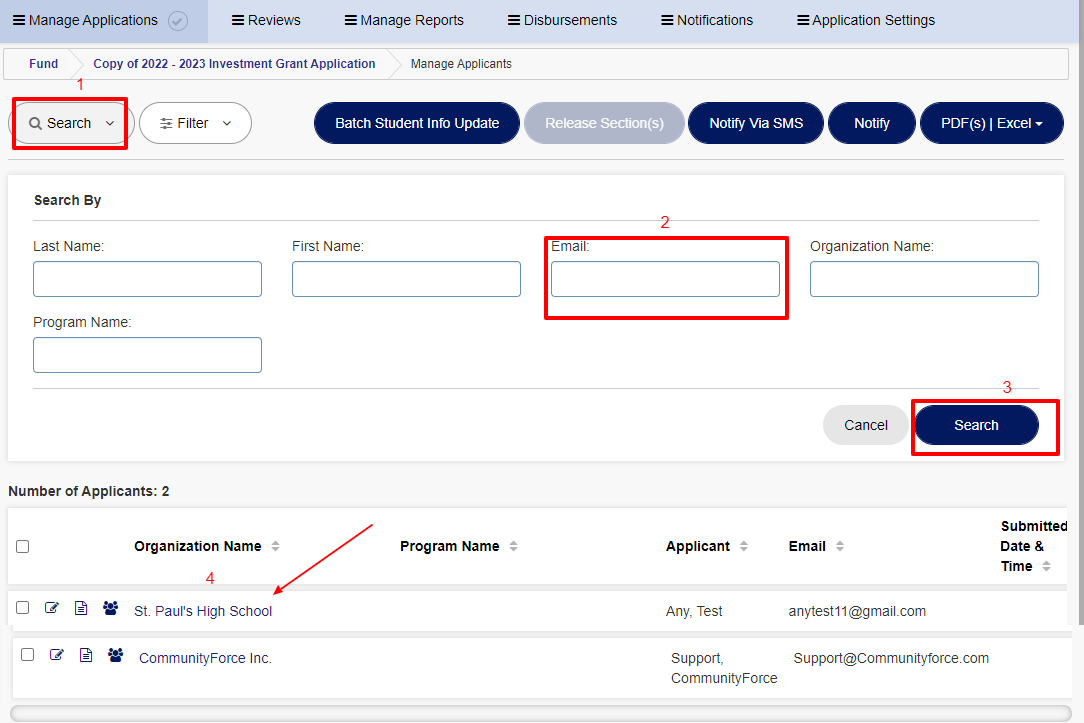Expand the Search dropdown
The height and width of the screenshot is (723, 1084).
coord(71,123)
